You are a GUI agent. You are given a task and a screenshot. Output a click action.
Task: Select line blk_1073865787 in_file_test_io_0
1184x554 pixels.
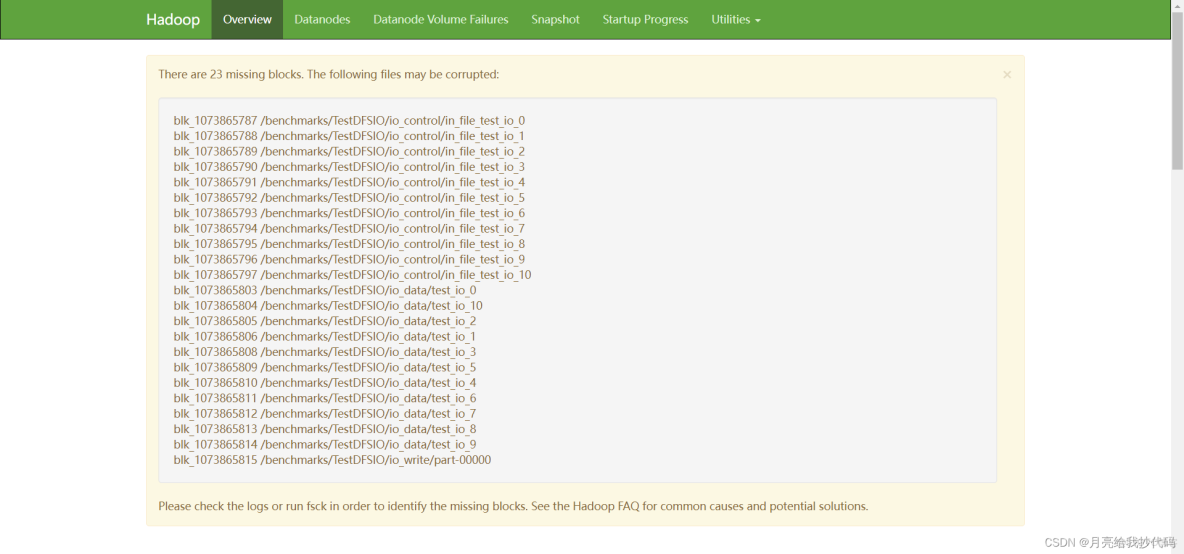point(349,121)
